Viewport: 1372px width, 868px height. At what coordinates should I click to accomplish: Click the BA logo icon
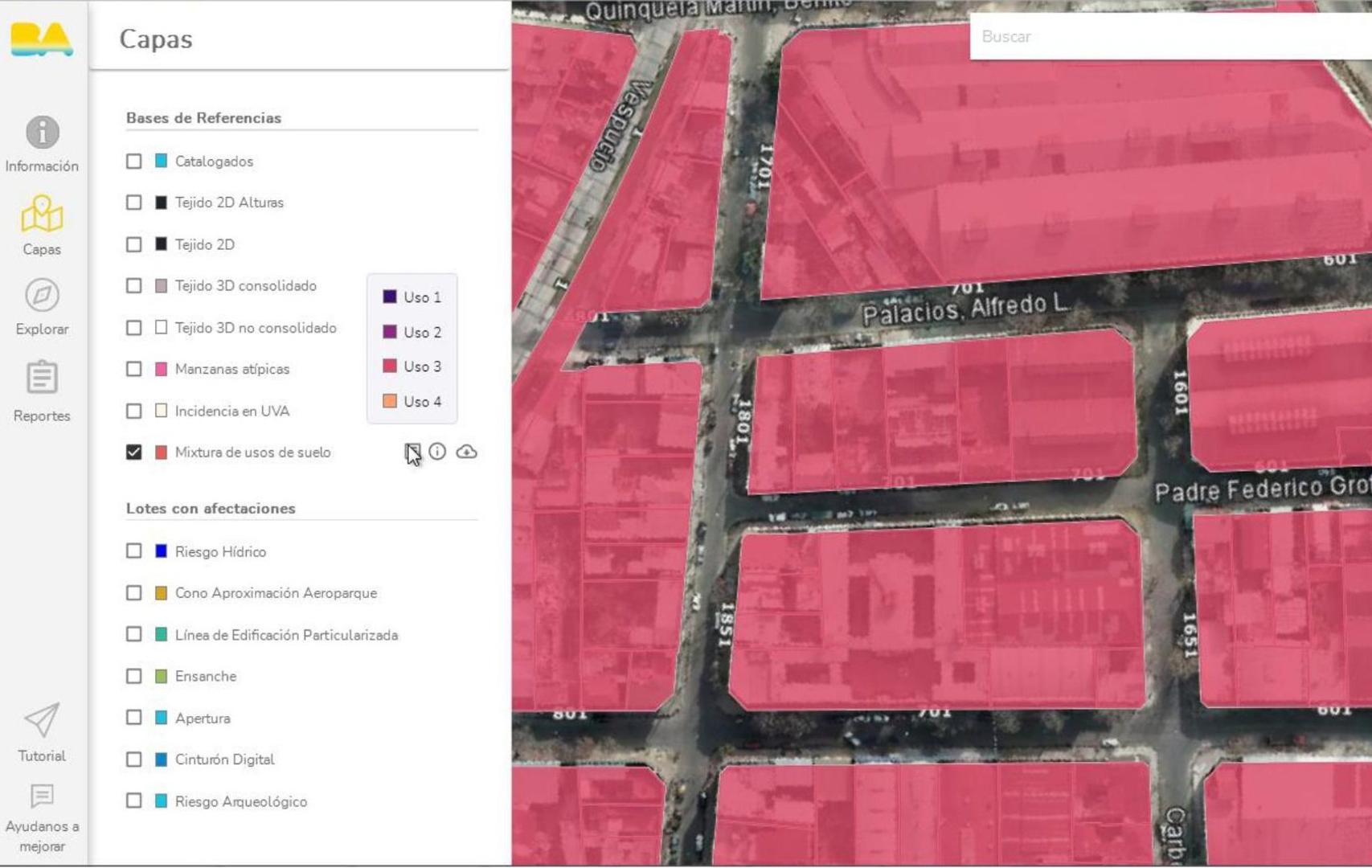[x=42, y=39]
